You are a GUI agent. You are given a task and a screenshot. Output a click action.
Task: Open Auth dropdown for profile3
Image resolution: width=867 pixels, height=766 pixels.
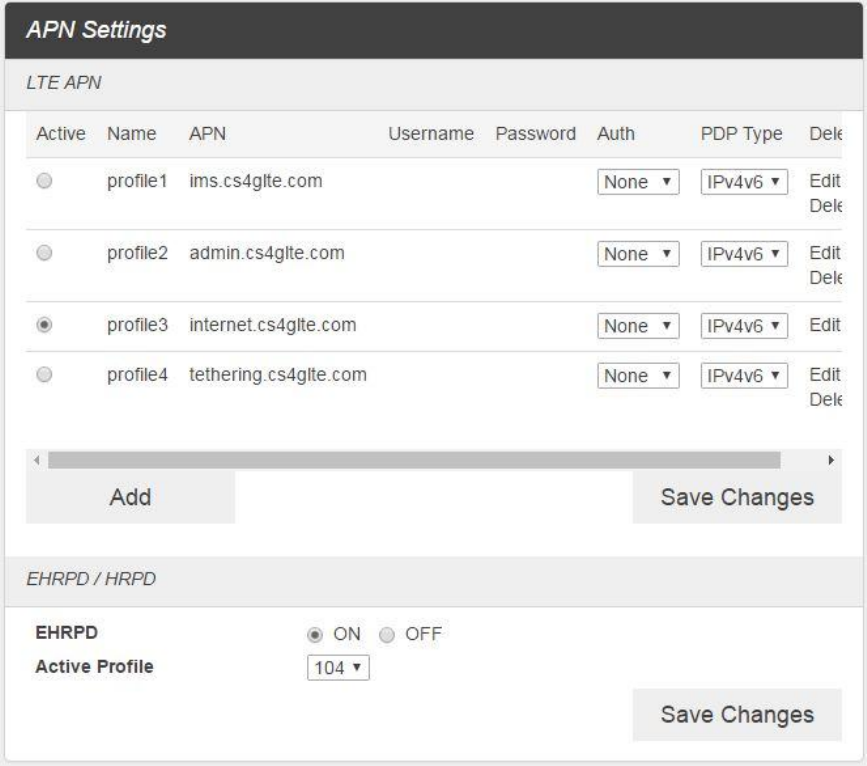[x=638, y=327]
